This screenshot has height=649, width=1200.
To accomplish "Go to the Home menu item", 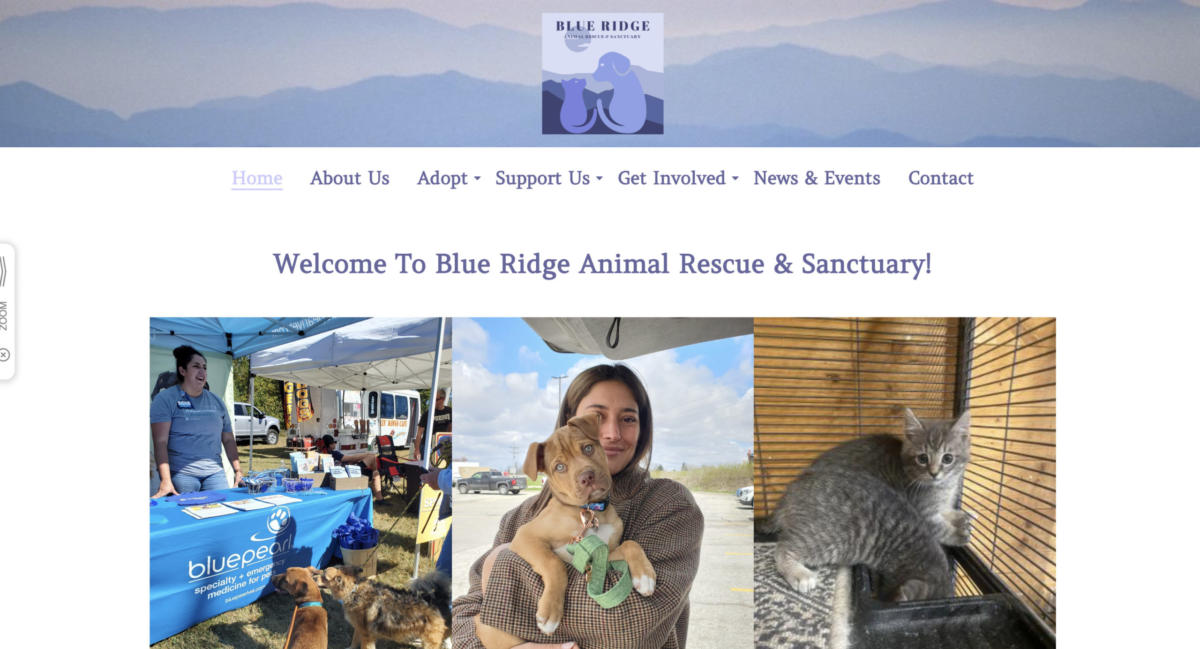I will click(x=257, y=178).
